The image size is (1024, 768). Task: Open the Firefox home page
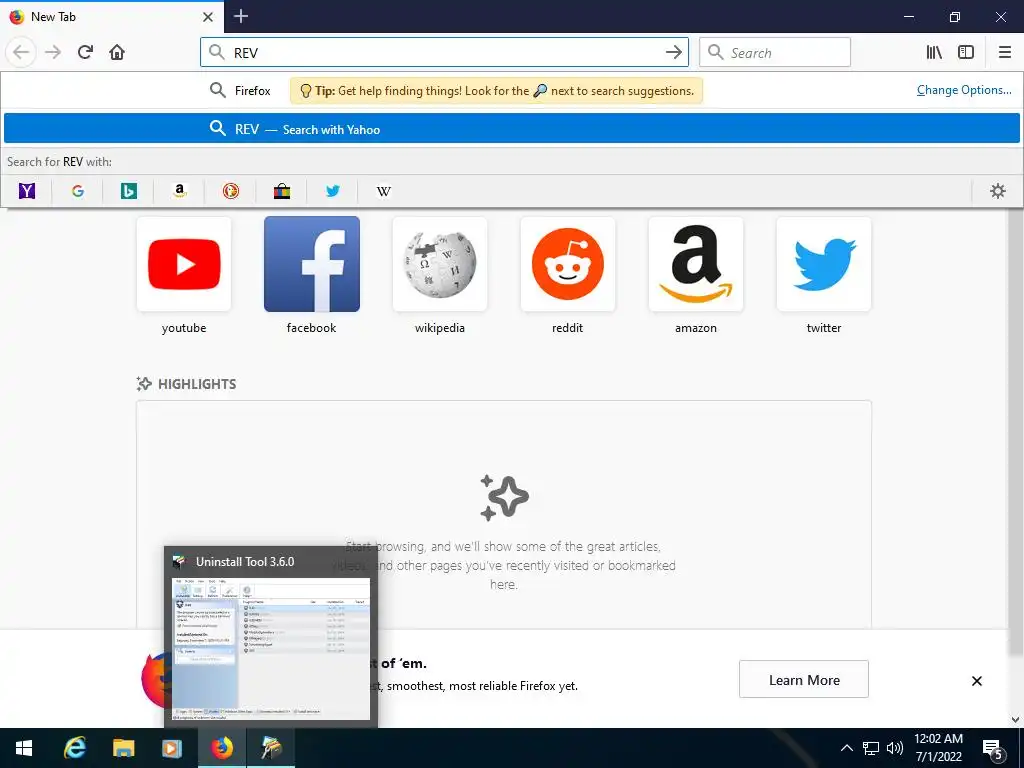pyautogui.click(x=117, y=52)
